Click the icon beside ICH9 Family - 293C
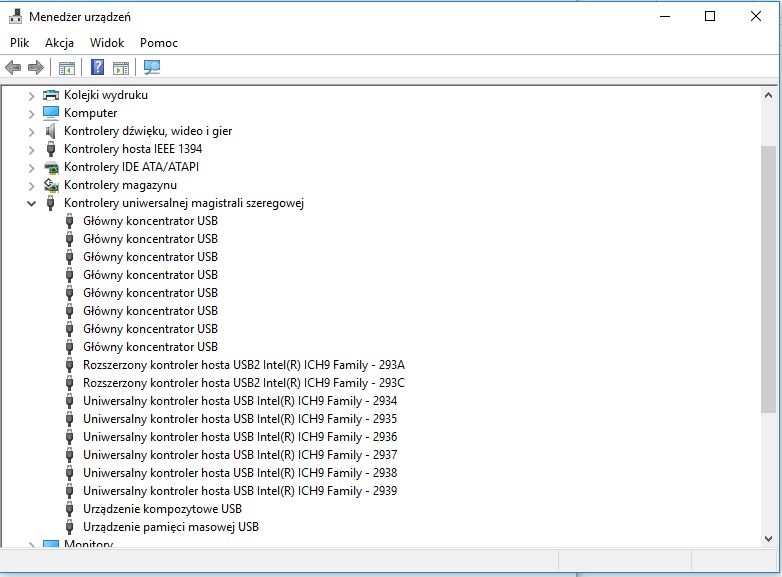Image resolution: width=782 pixels, height=577 pixels. click(69, 383)
